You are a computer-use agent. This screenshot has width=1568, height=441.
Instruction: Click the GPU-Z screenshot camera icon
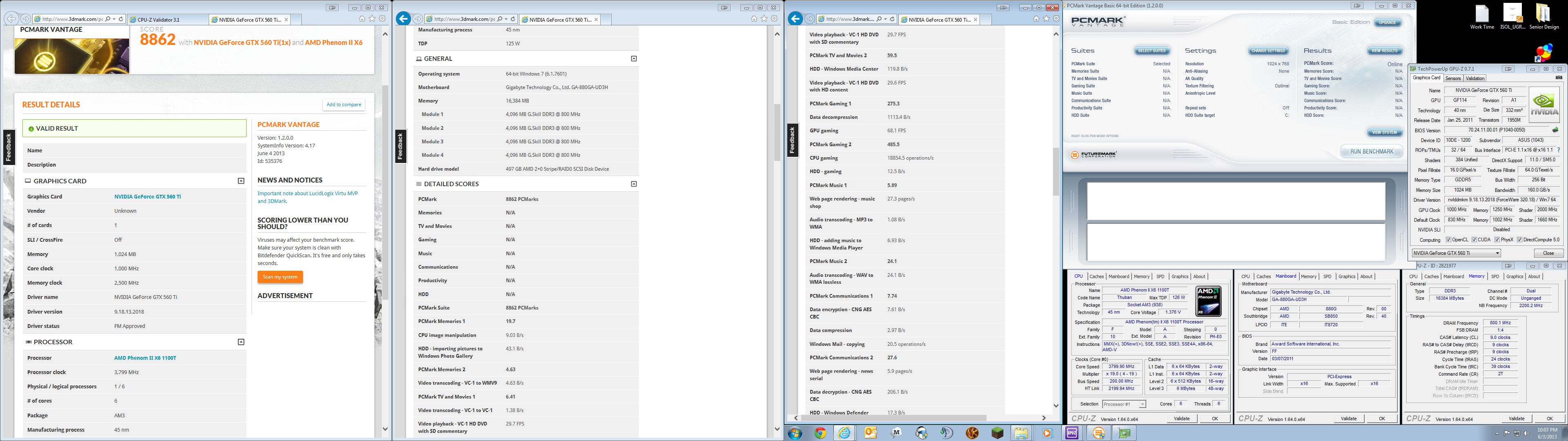[x=1559, y=78]
